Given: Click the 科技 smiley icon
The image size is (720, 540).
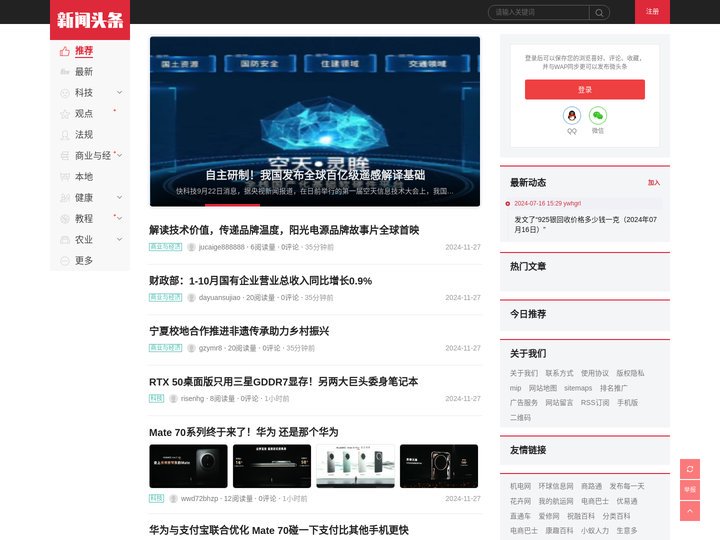Looking at the screenshot, I should click(x=65, y=93).
